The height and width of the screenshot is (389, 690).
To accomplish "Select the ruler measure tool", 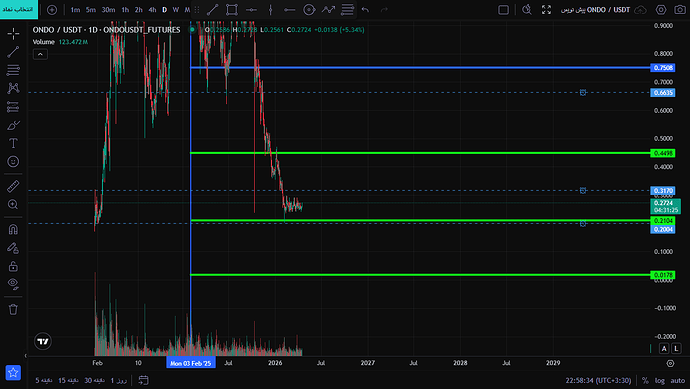I will (x=13, y=186).
